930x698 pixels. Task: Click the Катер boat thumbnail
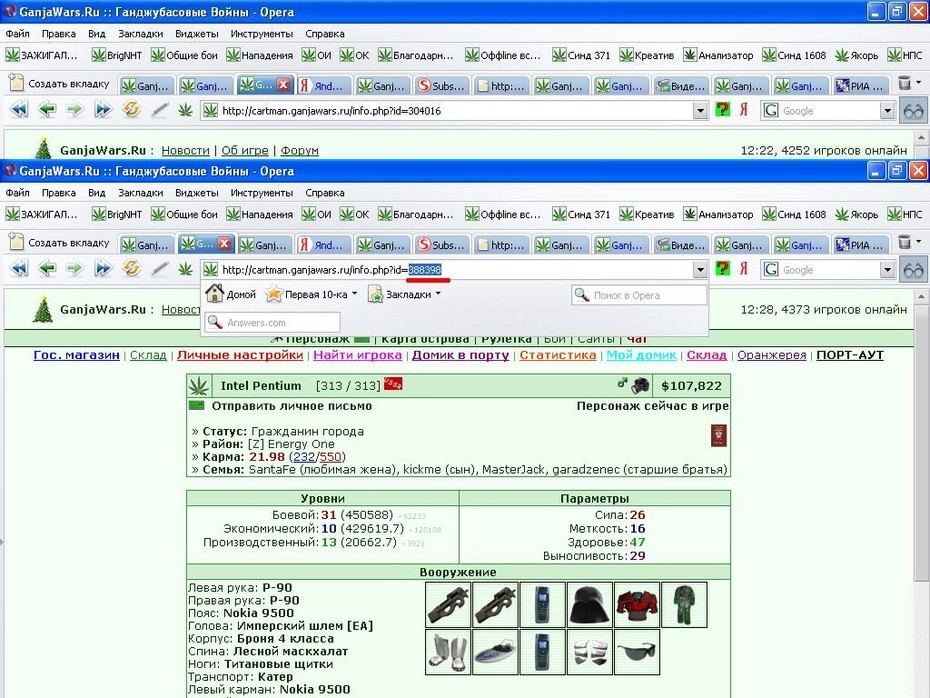click(495, 652)
